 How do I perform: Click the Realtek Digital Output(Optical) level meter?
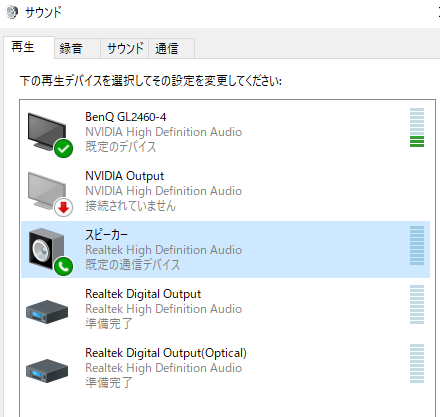(x=417, y=363)
